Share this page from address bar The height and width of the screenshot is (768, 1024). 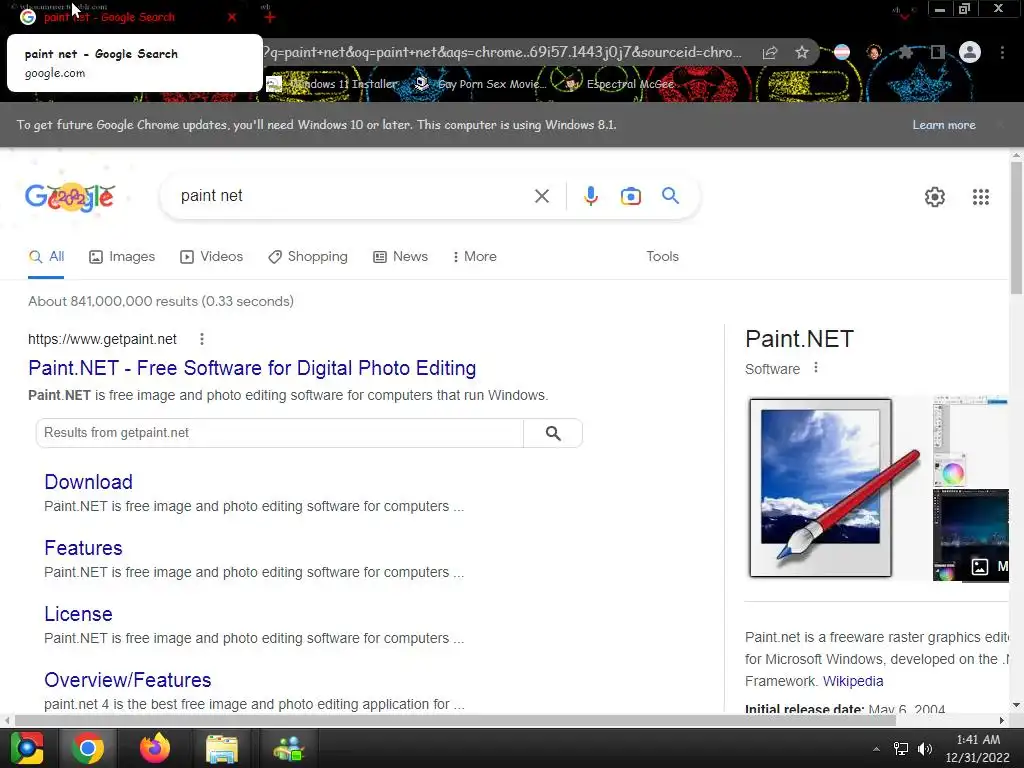tap(770, 52)
